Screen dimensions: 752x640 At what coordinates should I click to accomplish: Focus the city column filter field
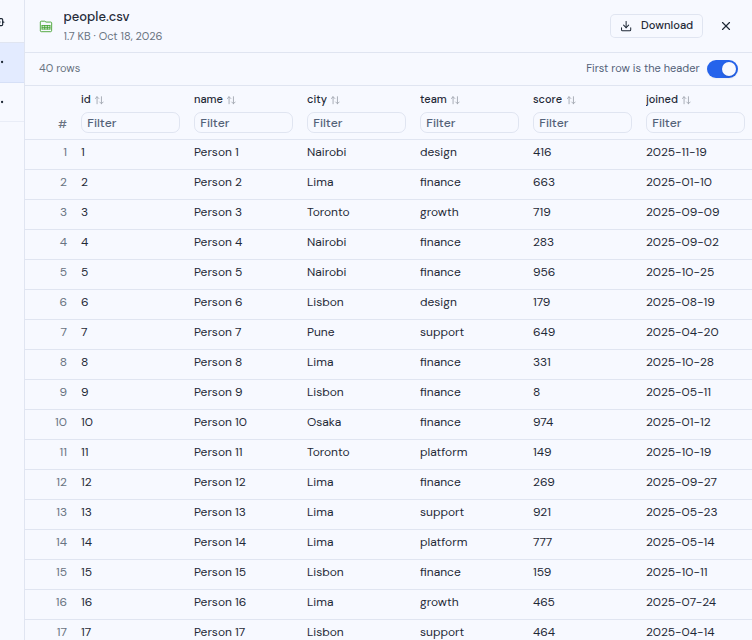pyautogui.click(x=356, y=123)
